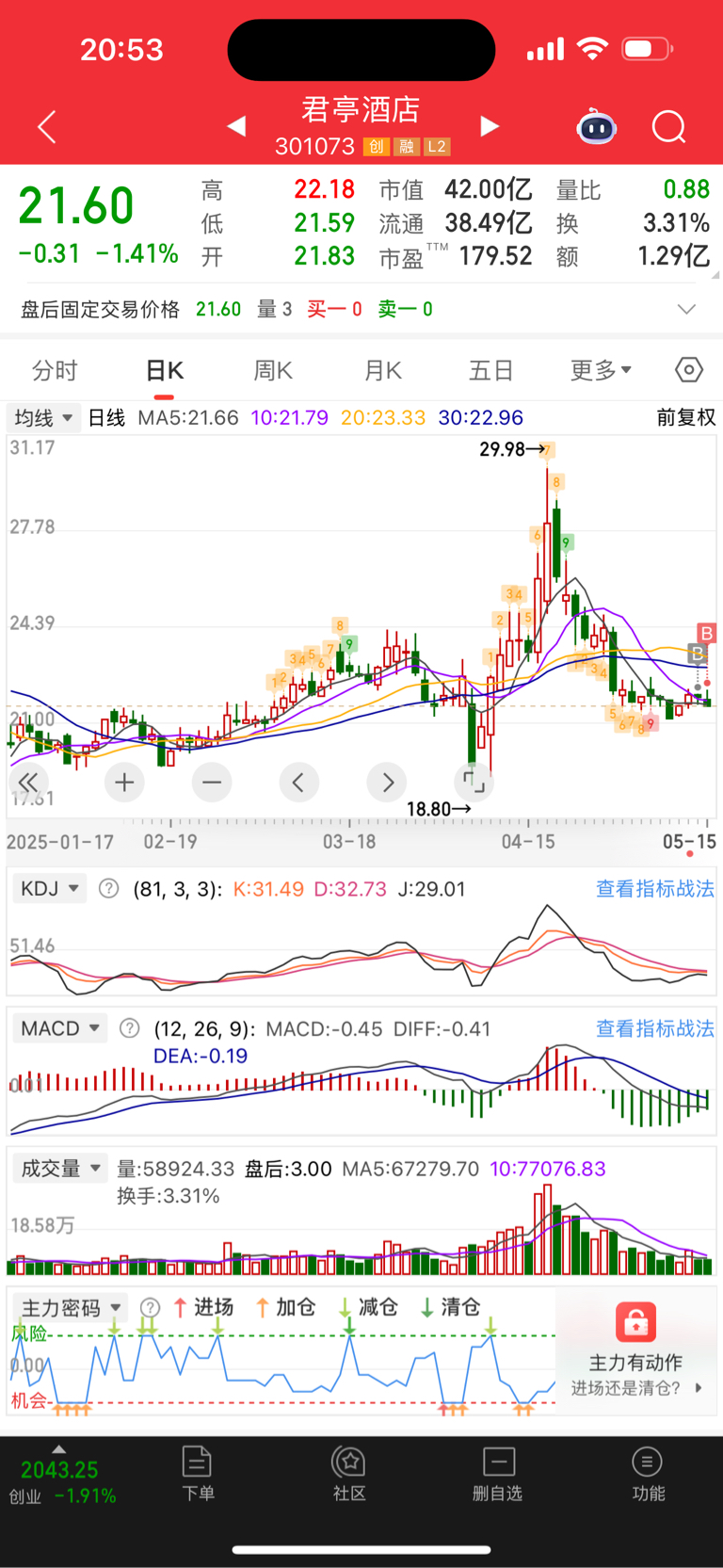Open MACD help question mark
This screenshot has height=1568, width=723.
point(130,1028)
